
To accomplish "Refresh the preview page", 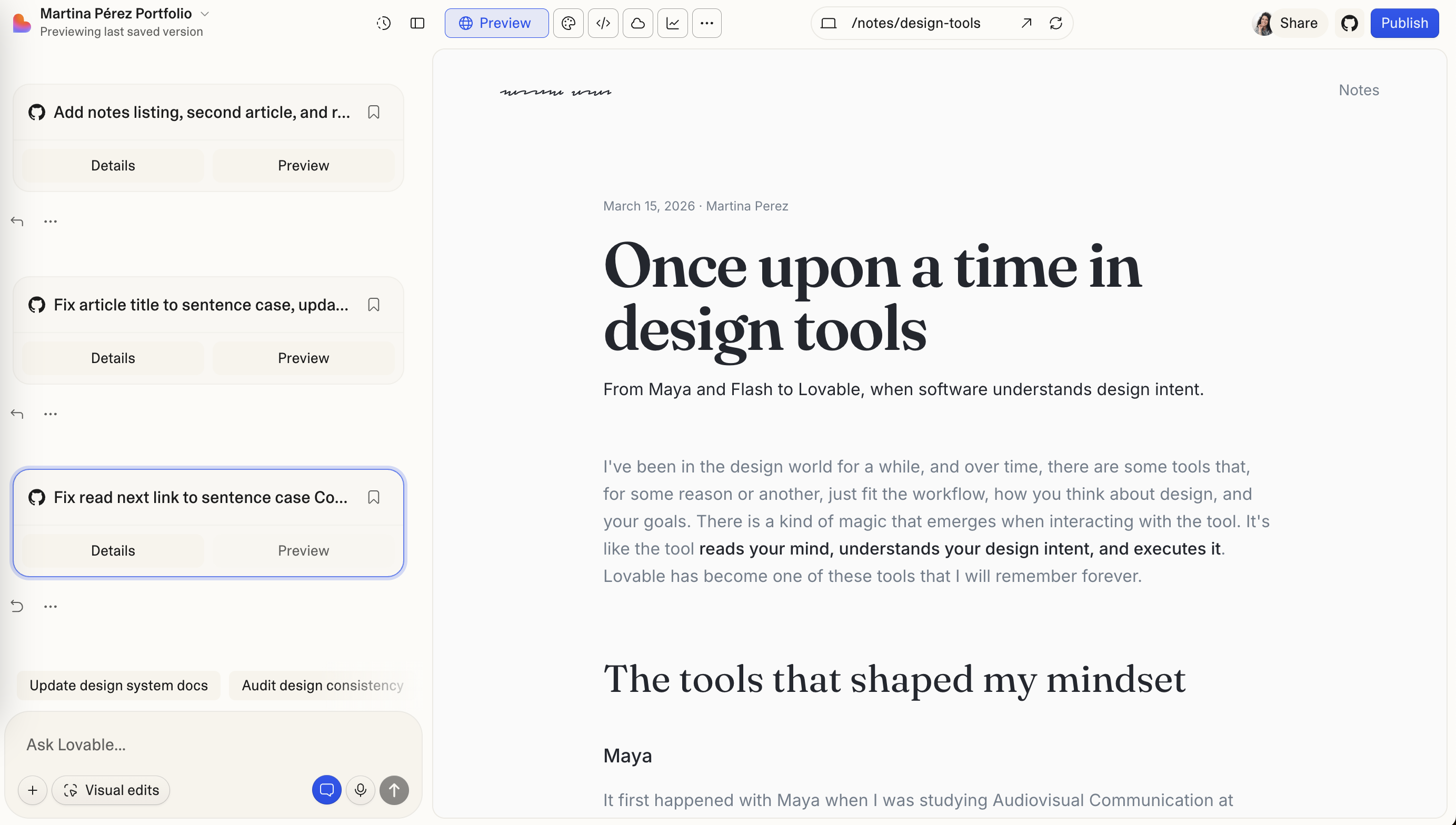I will 1056,23.
